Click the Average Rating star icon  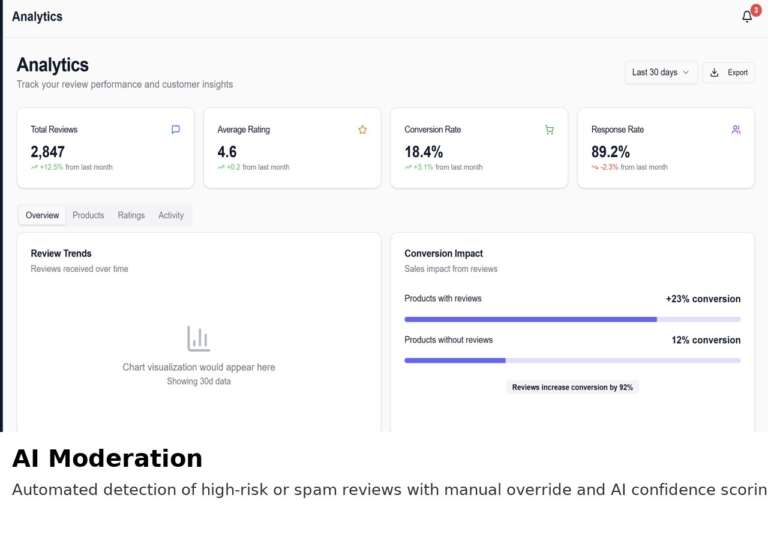[x=362, y=129]
